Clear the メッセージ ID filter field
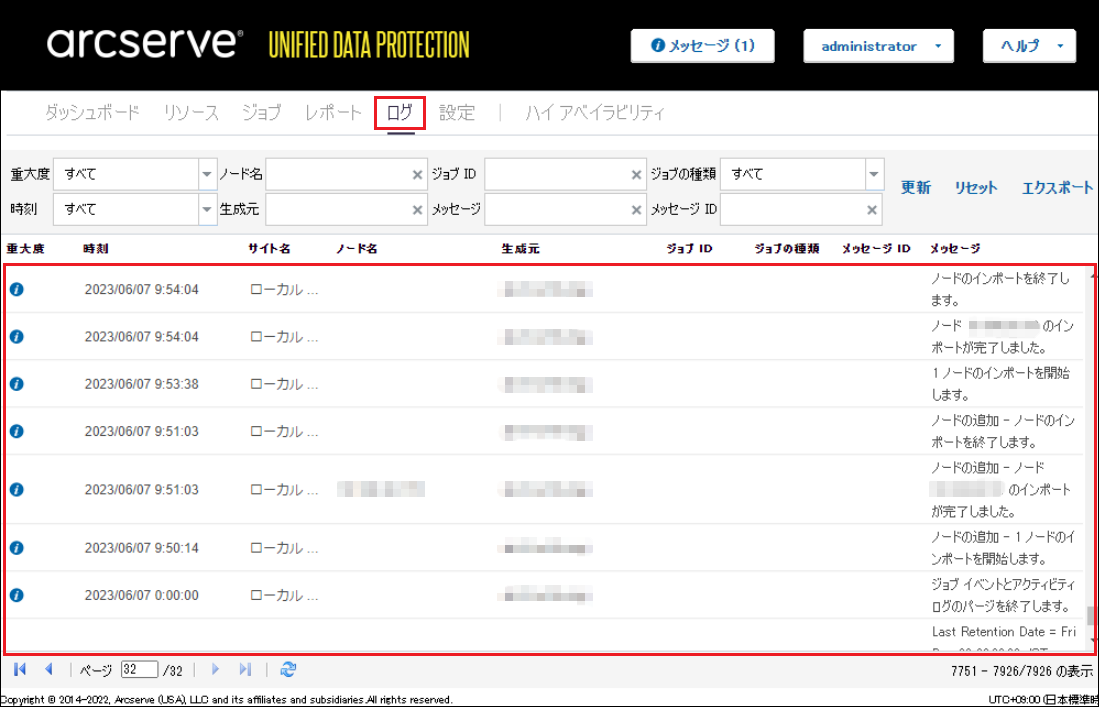1099x707 pixels. click(872, 210)
